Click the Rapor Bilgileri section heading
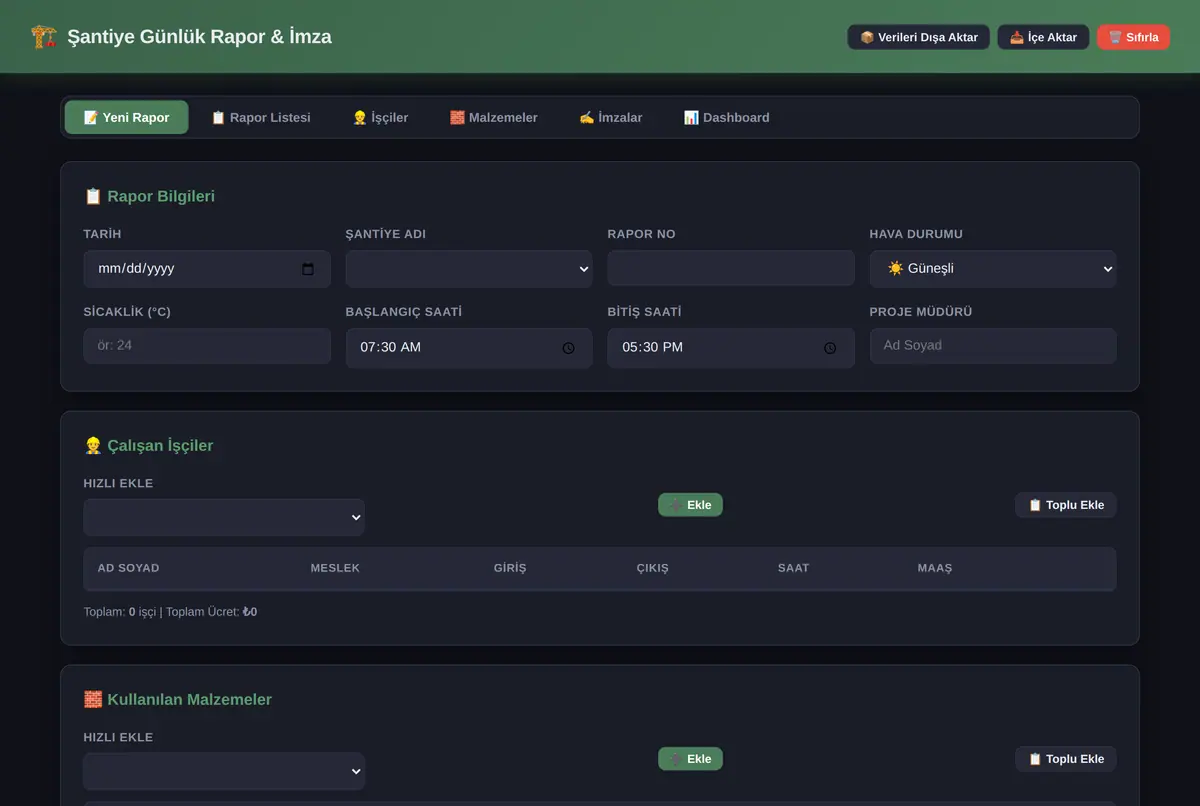The height and width of the screenshot is (806, 1200). coord(150,196)
